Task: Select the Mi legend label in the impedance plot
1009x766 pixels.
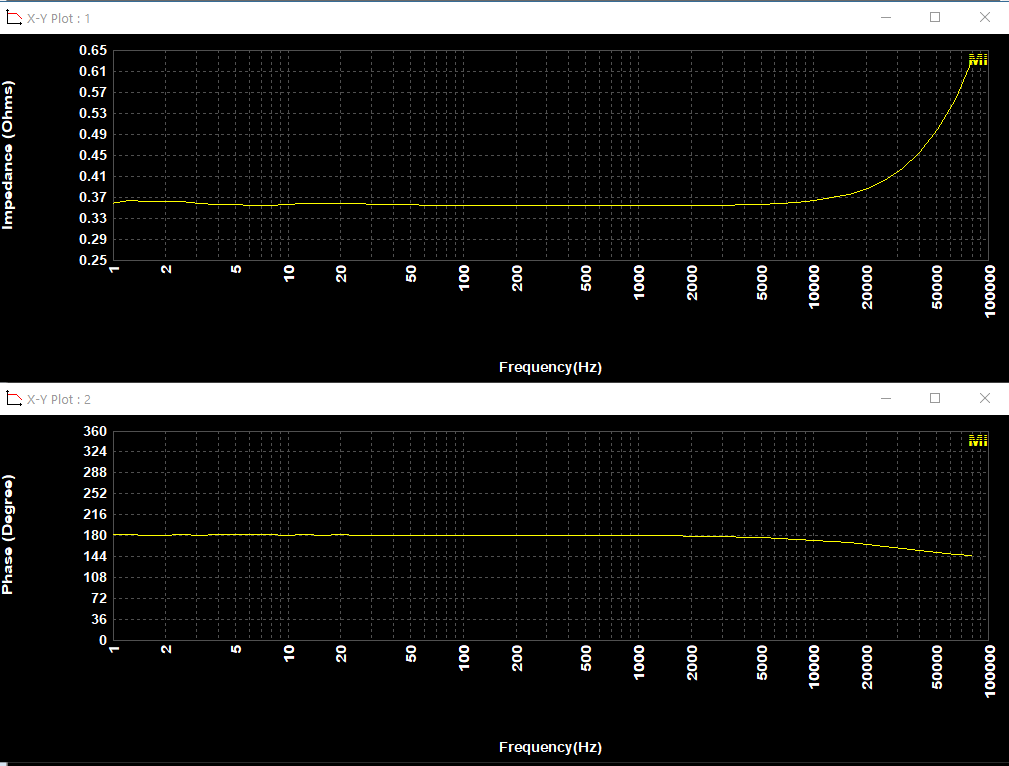Action: pos(977,58)
